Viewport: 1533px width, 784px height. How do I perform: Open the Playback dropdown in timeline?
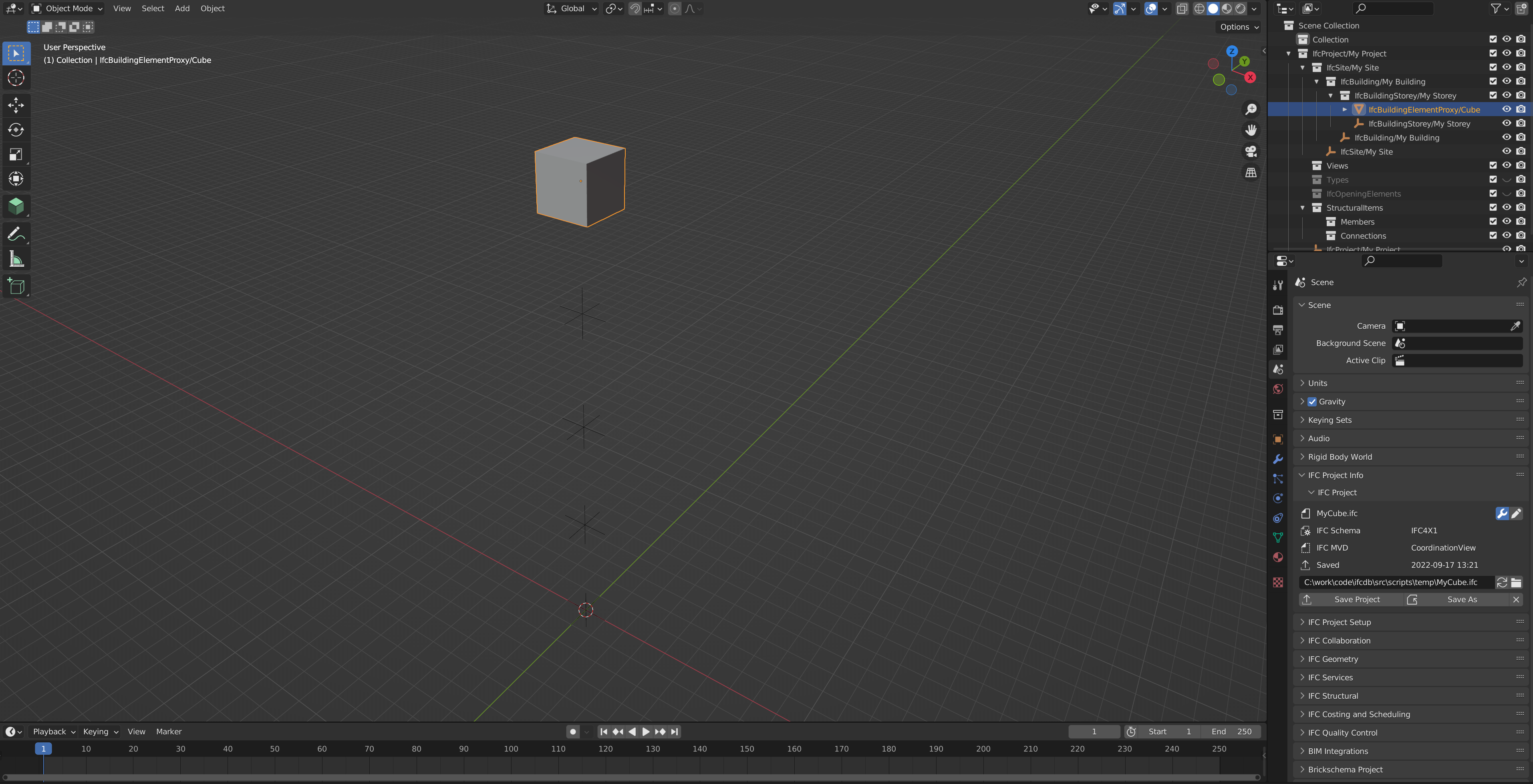(54, 732)
